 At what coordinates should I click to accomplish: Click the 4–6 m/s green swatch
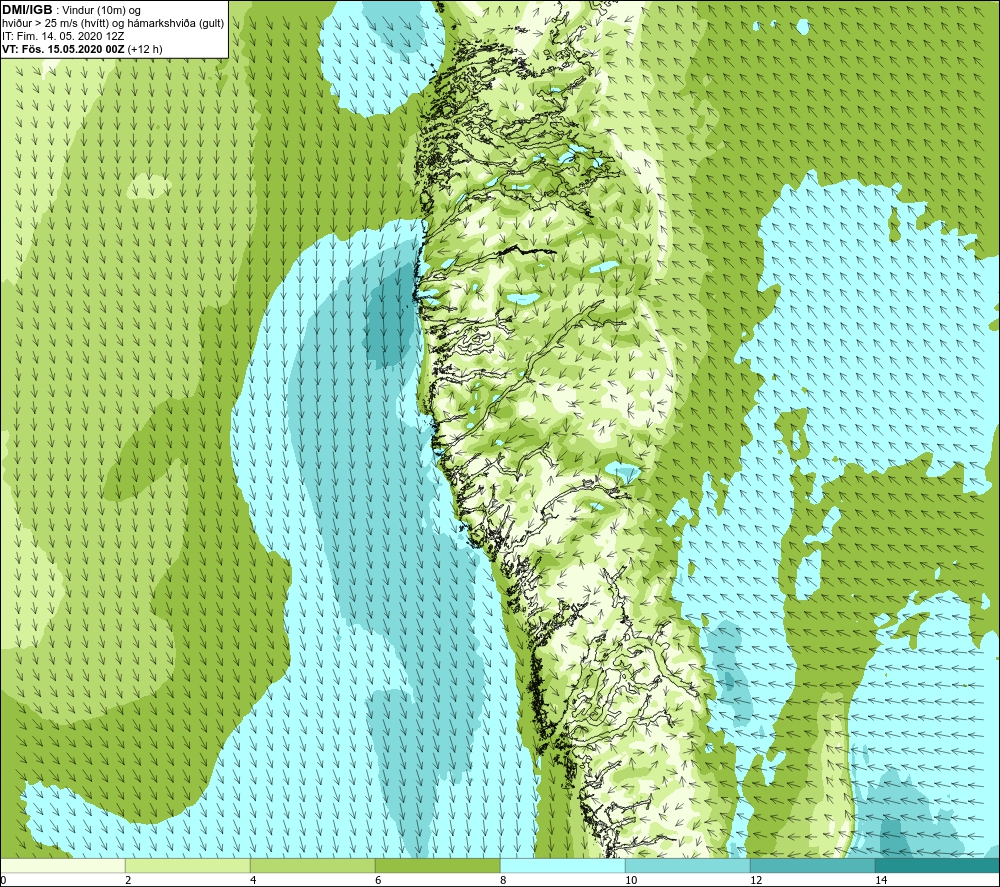pos(312,865)
